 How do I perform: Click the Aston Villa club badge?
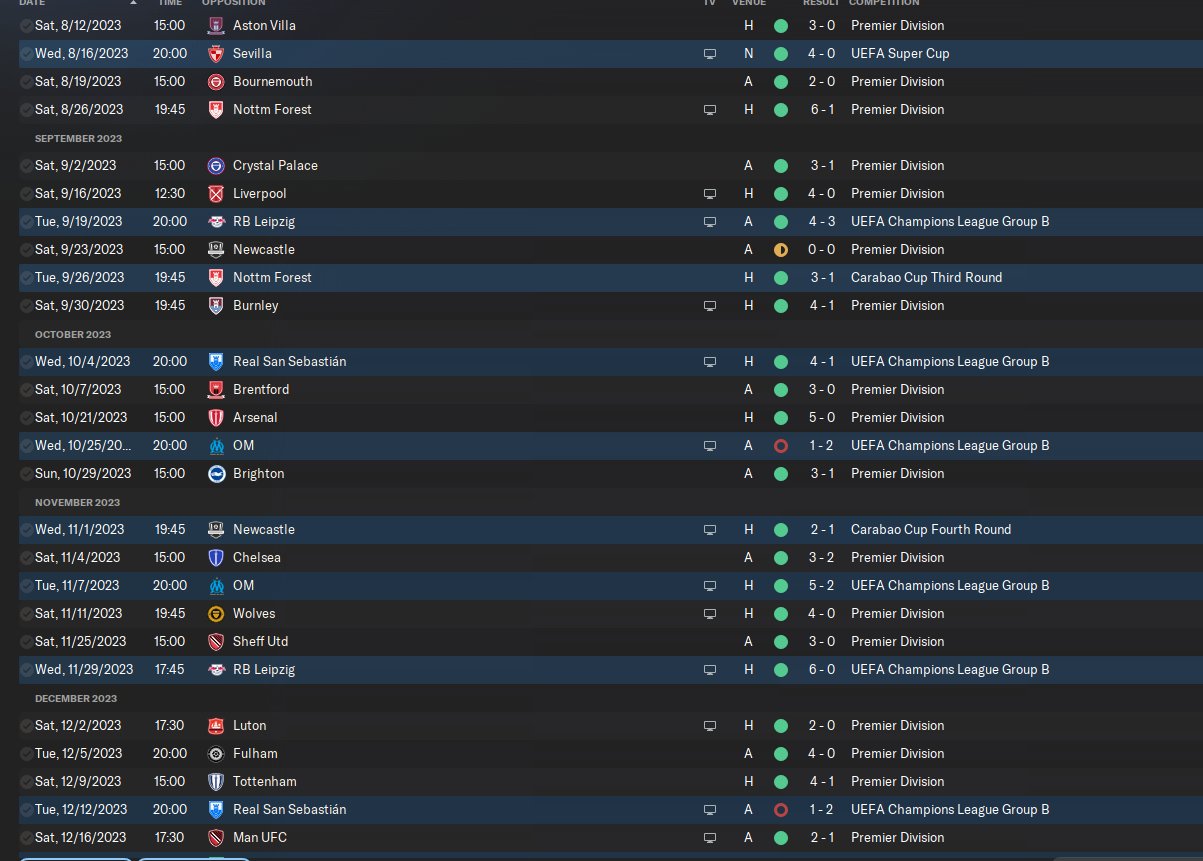point(216,25)
